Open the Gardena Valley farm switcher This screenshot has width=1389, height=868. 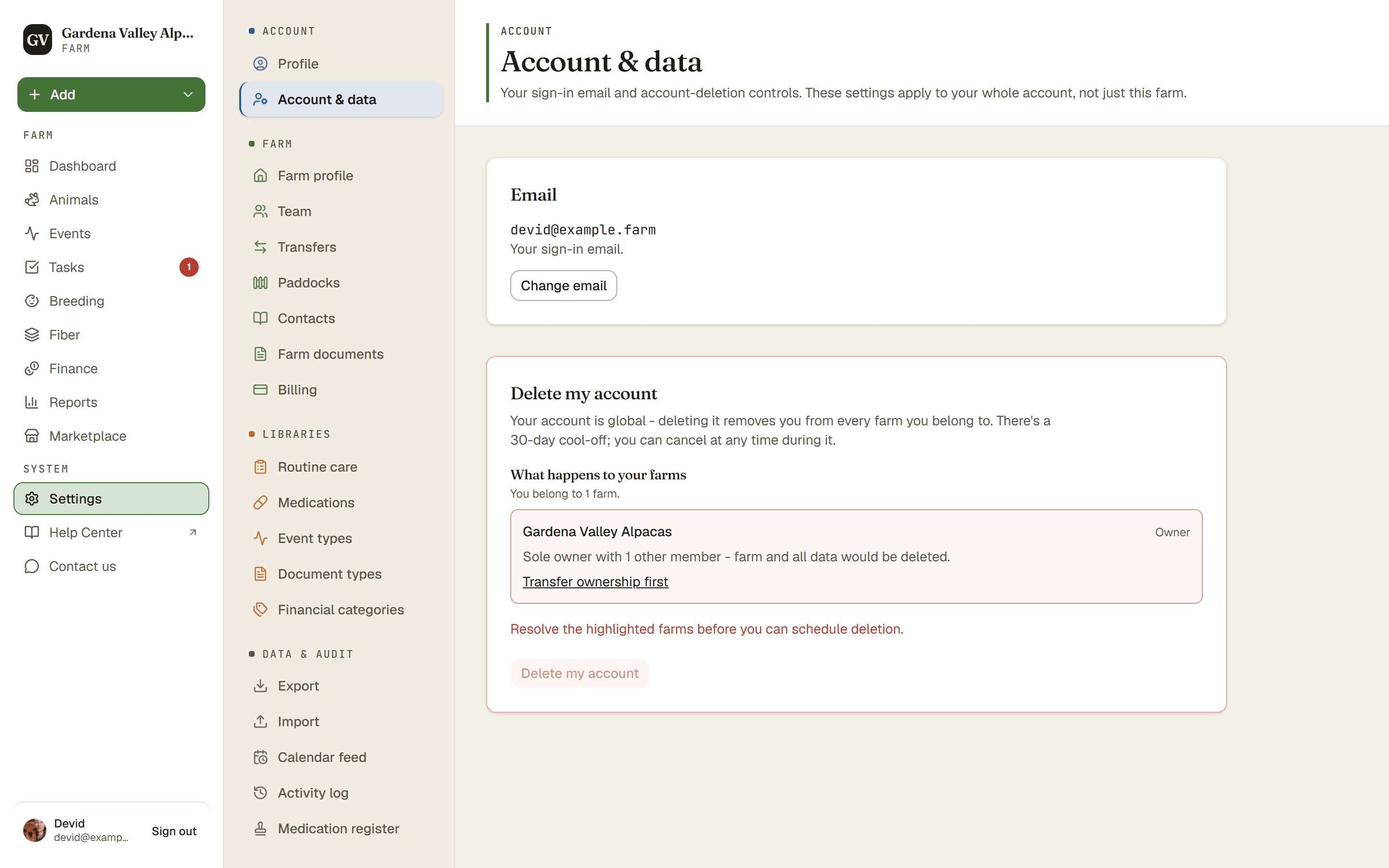[111, 40]
